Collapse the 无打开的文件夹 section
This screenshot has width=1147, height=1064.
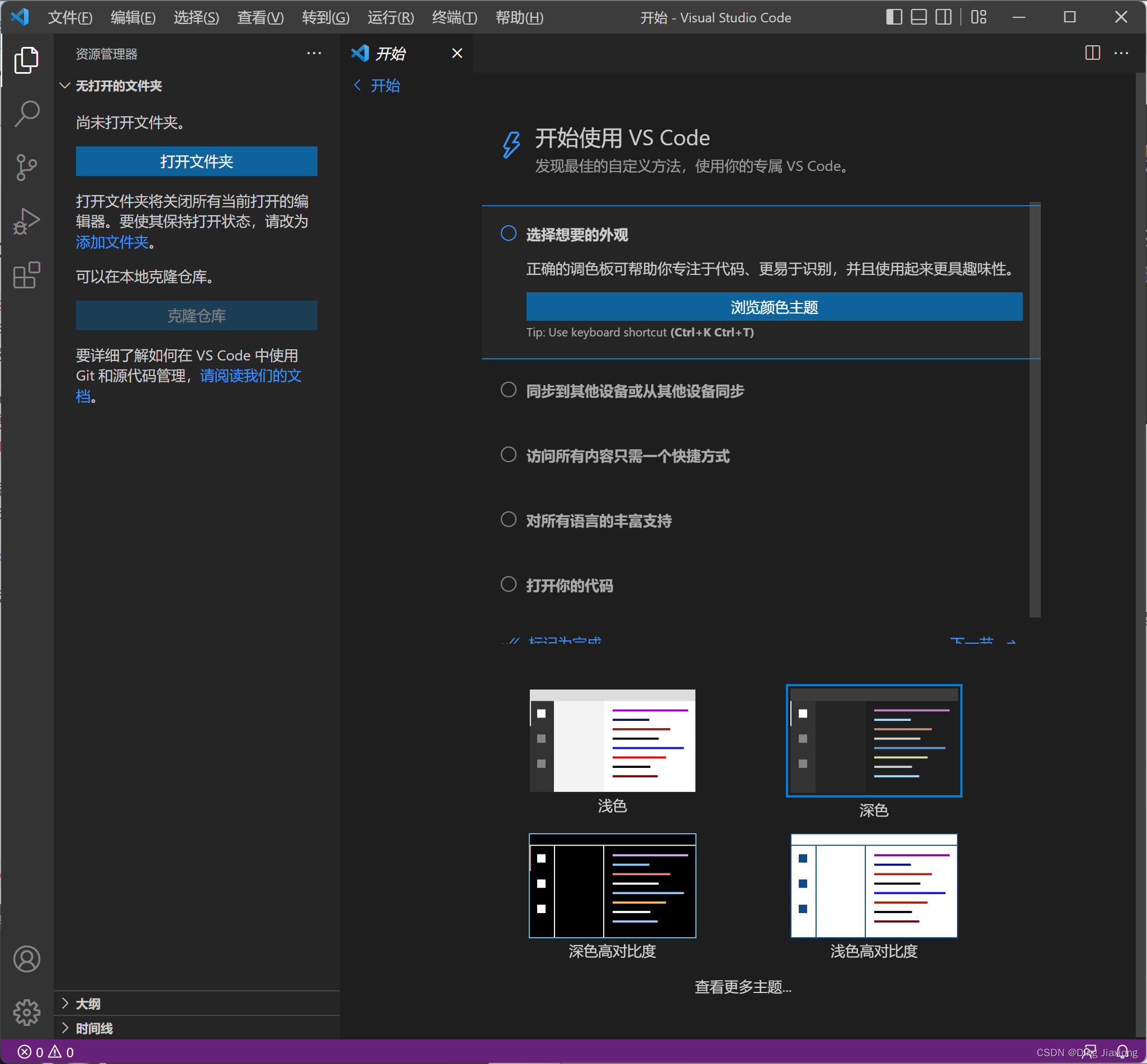pyautogui.click(x=196, y=86)
